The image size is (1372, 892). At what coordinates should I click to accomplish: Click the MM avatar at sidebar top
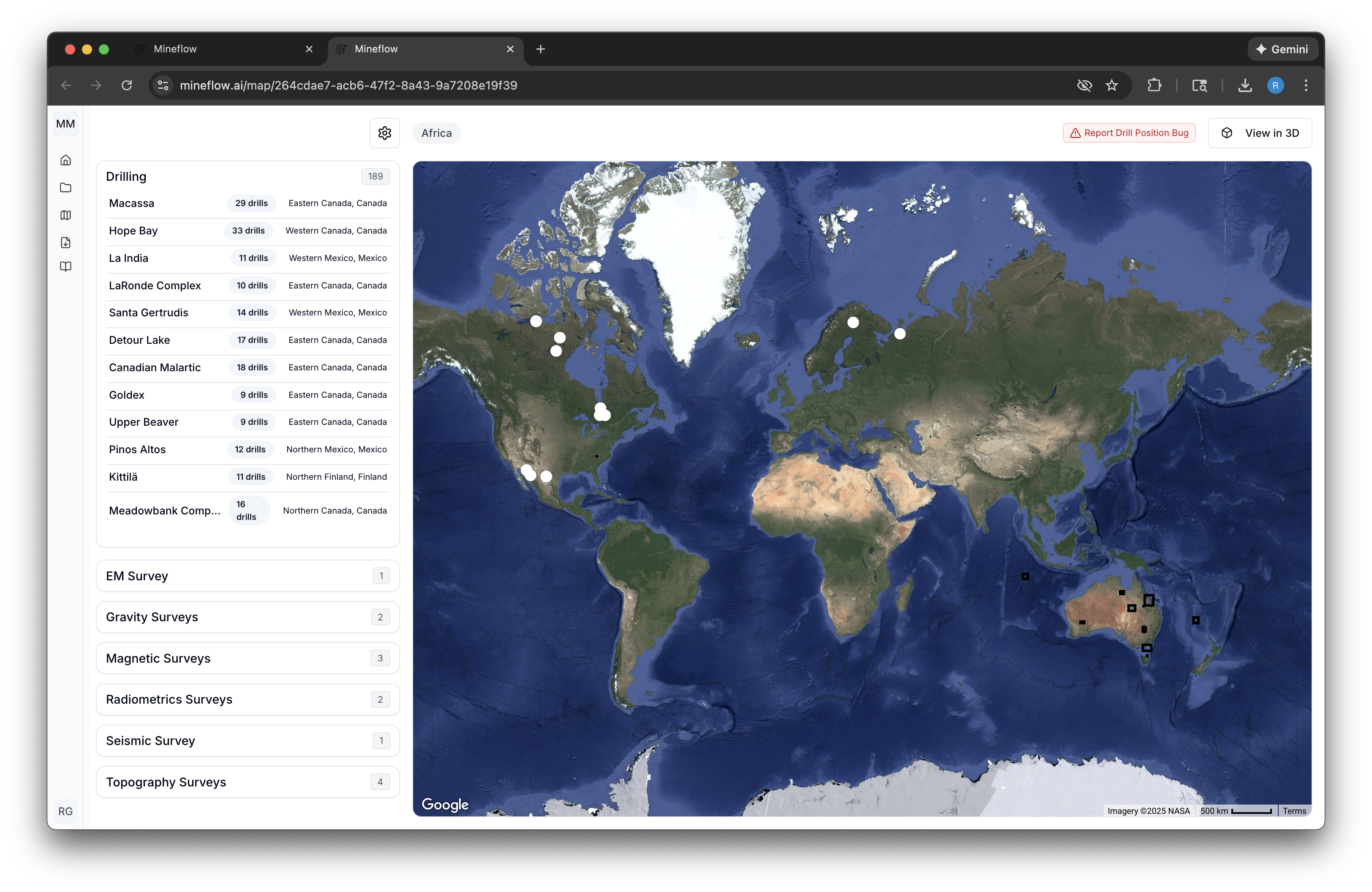tap(65, 123)
